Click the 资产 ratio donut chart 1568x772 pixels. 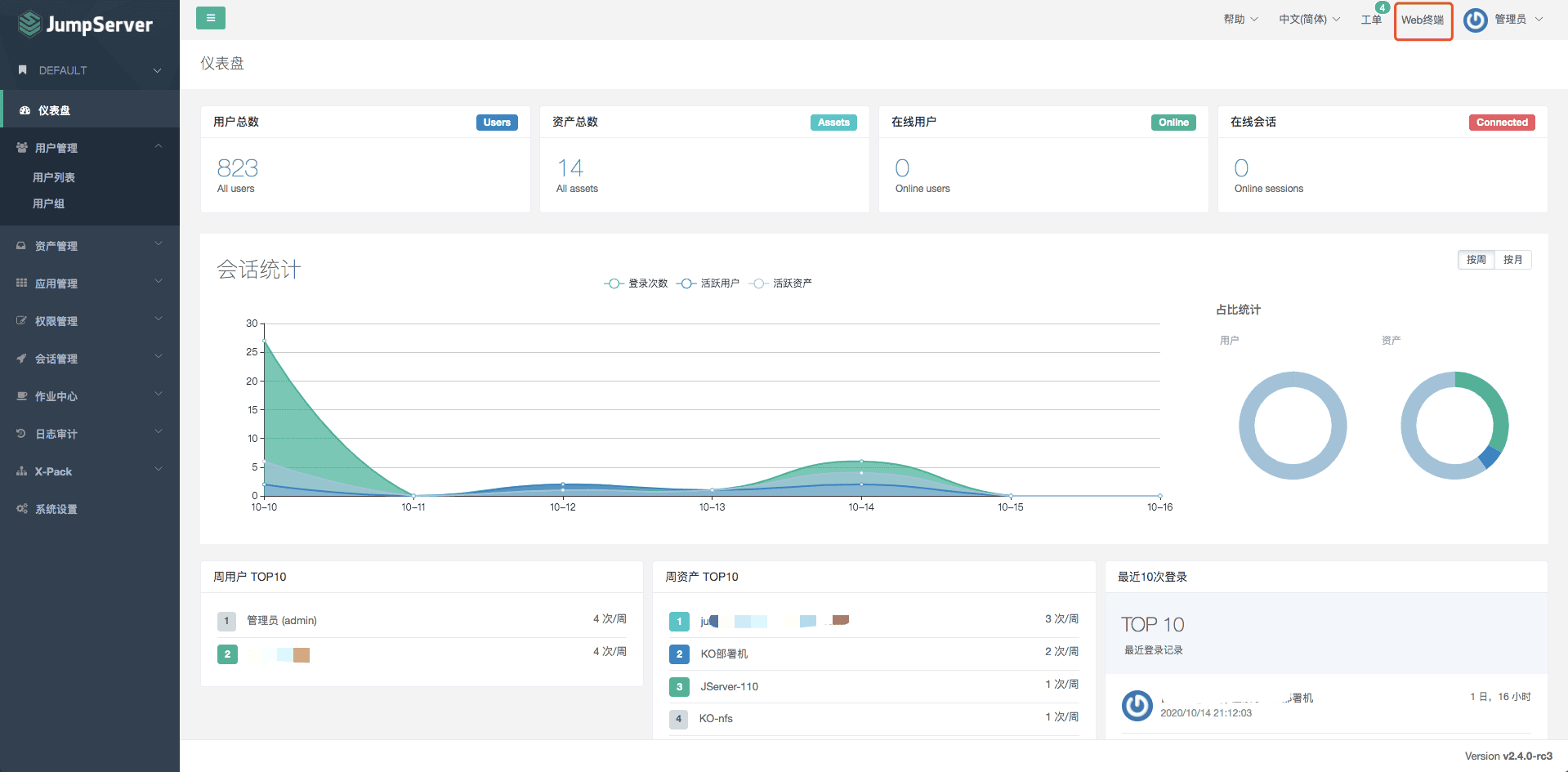1454,426
